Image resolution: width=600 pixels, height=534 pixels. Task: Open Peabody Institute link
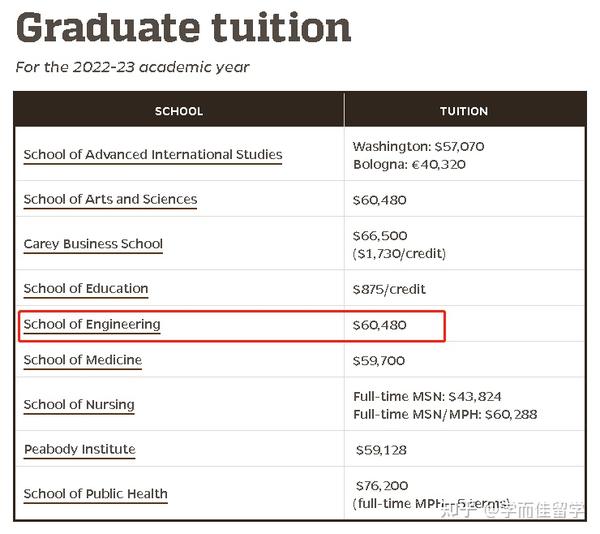click(x=80, y=449)
